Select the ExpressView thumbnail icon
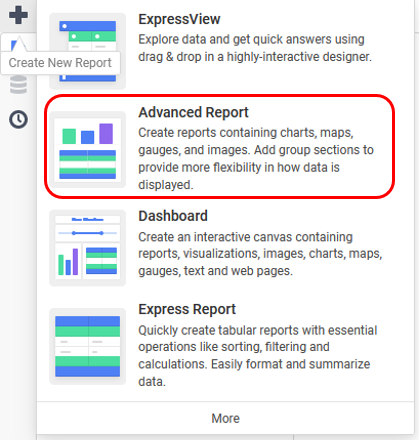The height and width of the screenshot is (440, 419). coord(88,51)
